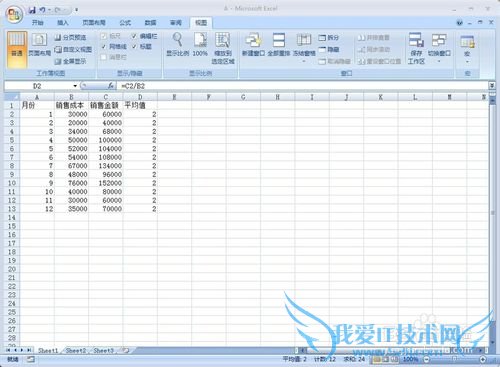Click the last-sheet navigation arrow
The width and height of the screenshot is (500, 367).
pos(29,350)
